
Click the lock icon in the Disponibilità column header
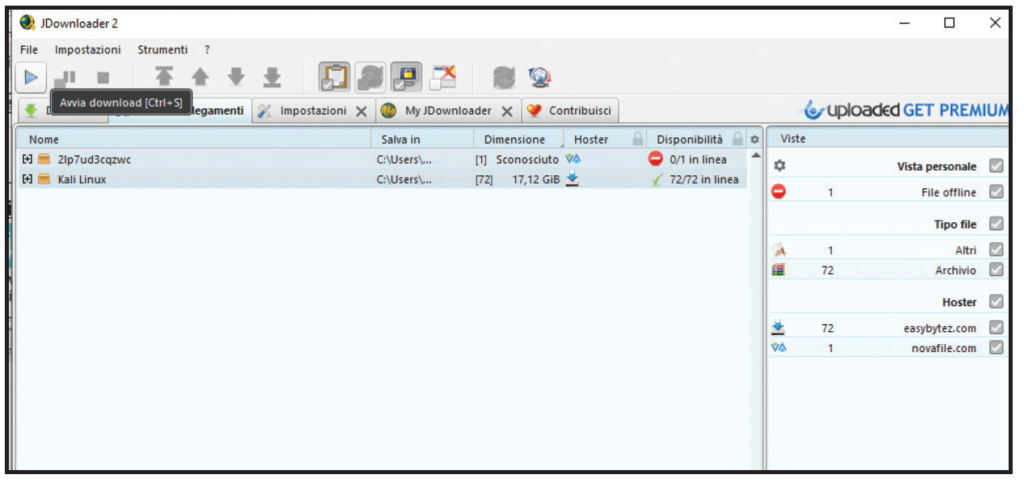(x=738, y=139)
